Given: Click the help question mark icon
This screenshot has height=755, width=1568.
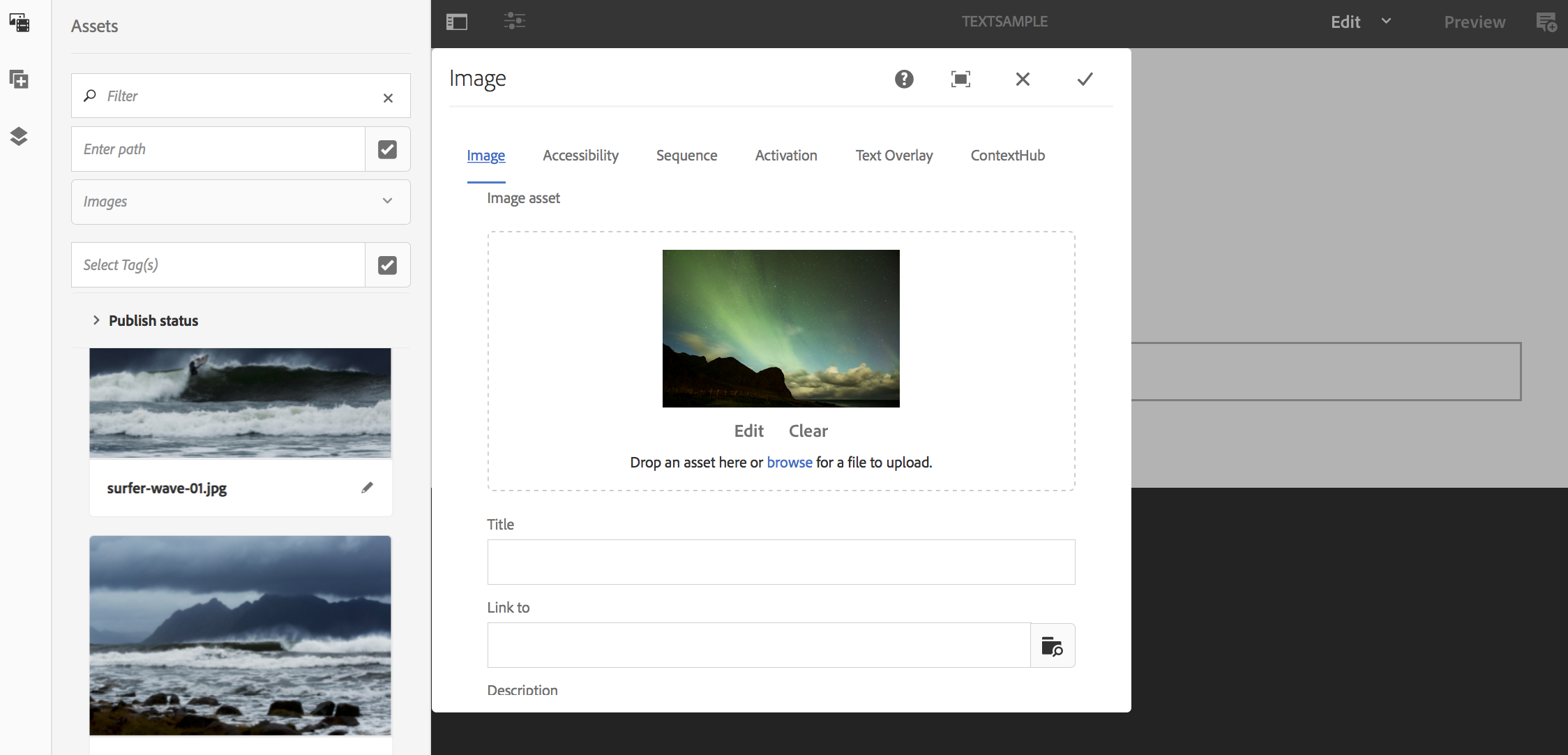Looking at the screenshot, I should coord(904,80).
